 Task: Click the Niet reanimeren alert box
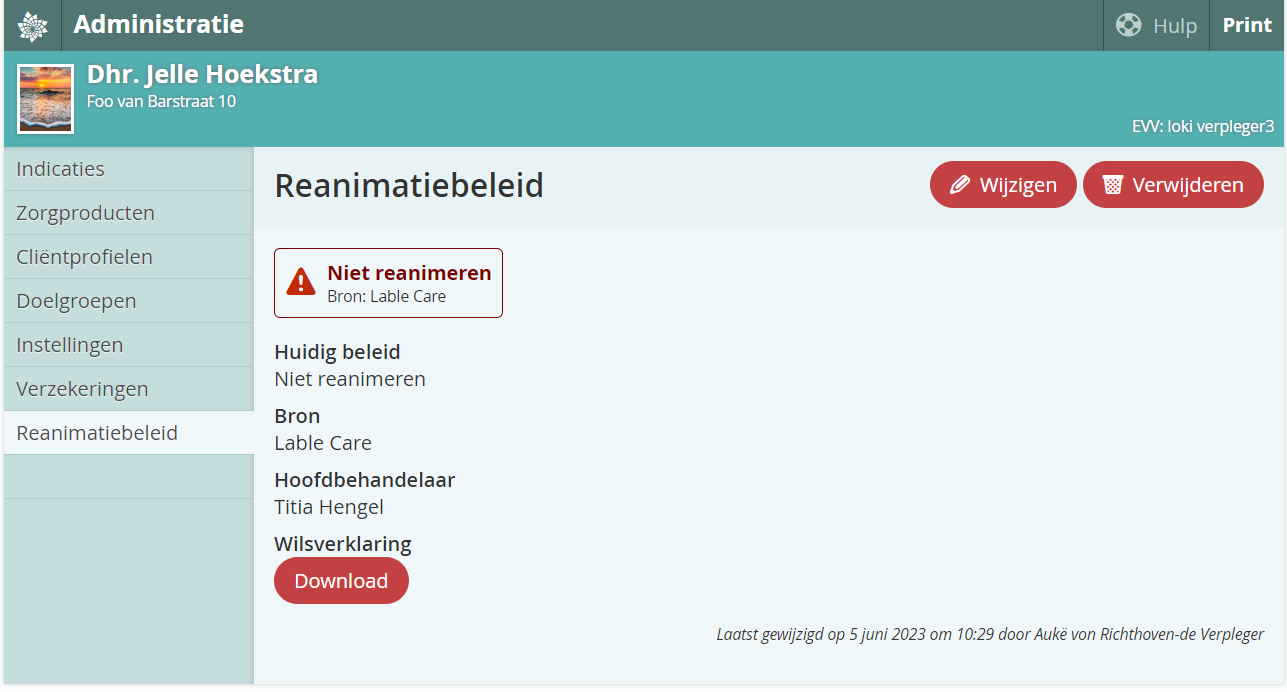388,283
